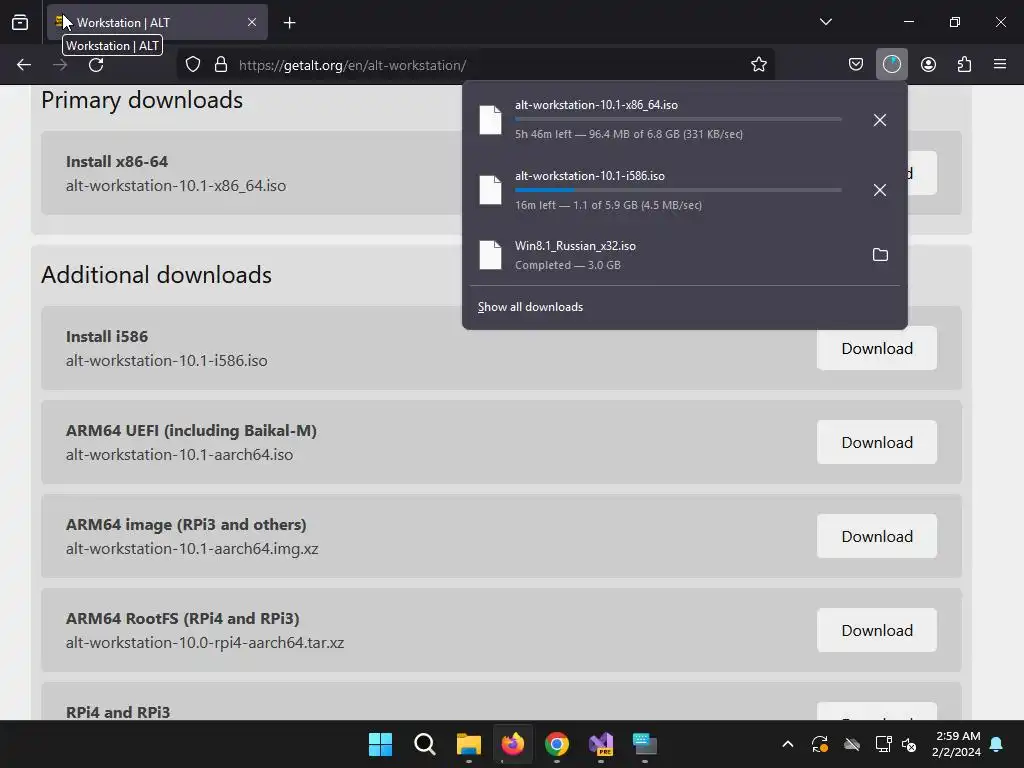Open notifications bell icon
Image resolution: width=1024 pixels, height=768 pixels.
pos(997,744)
